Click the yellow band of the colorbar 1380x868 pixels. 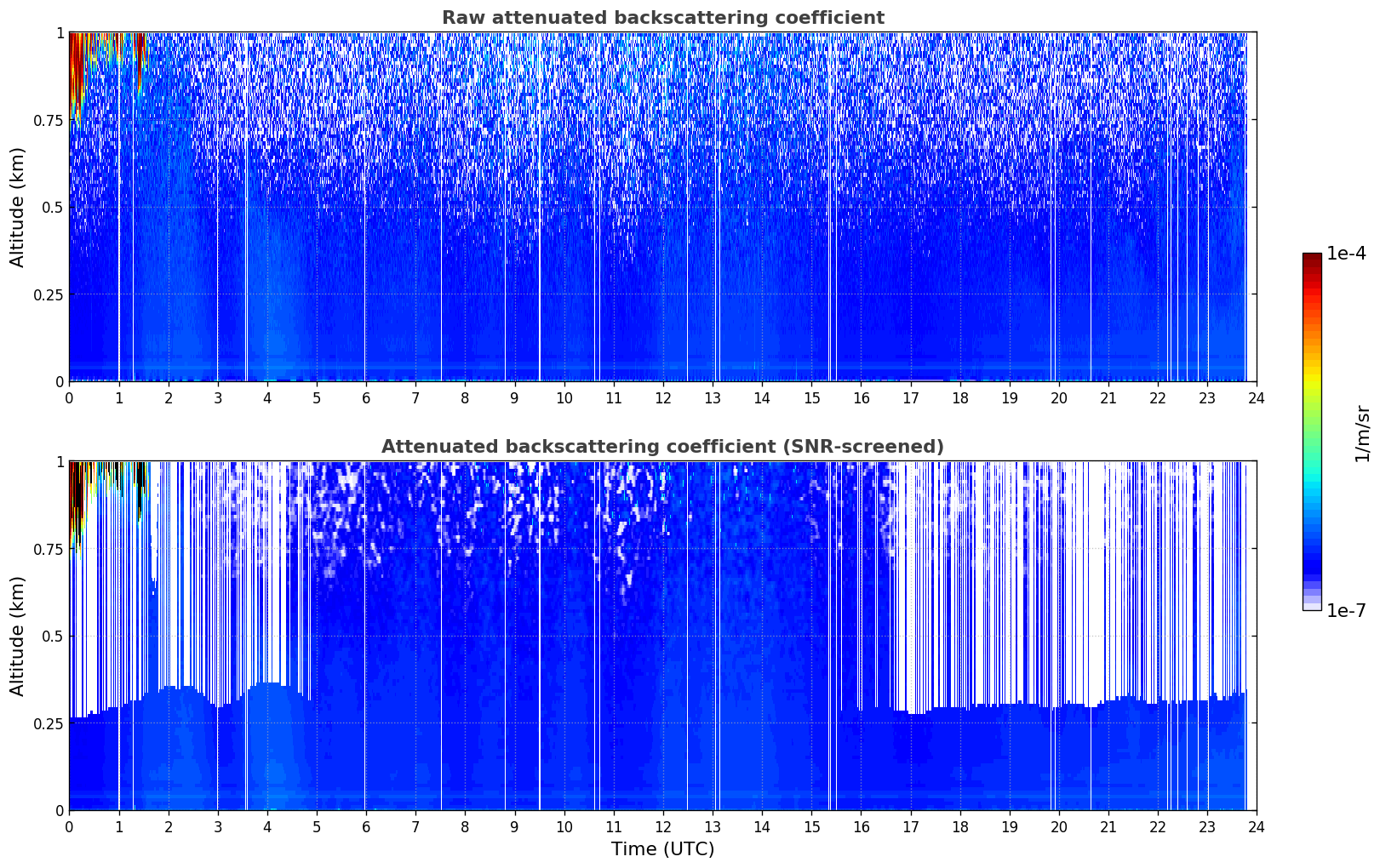(x=1312, y=379)
